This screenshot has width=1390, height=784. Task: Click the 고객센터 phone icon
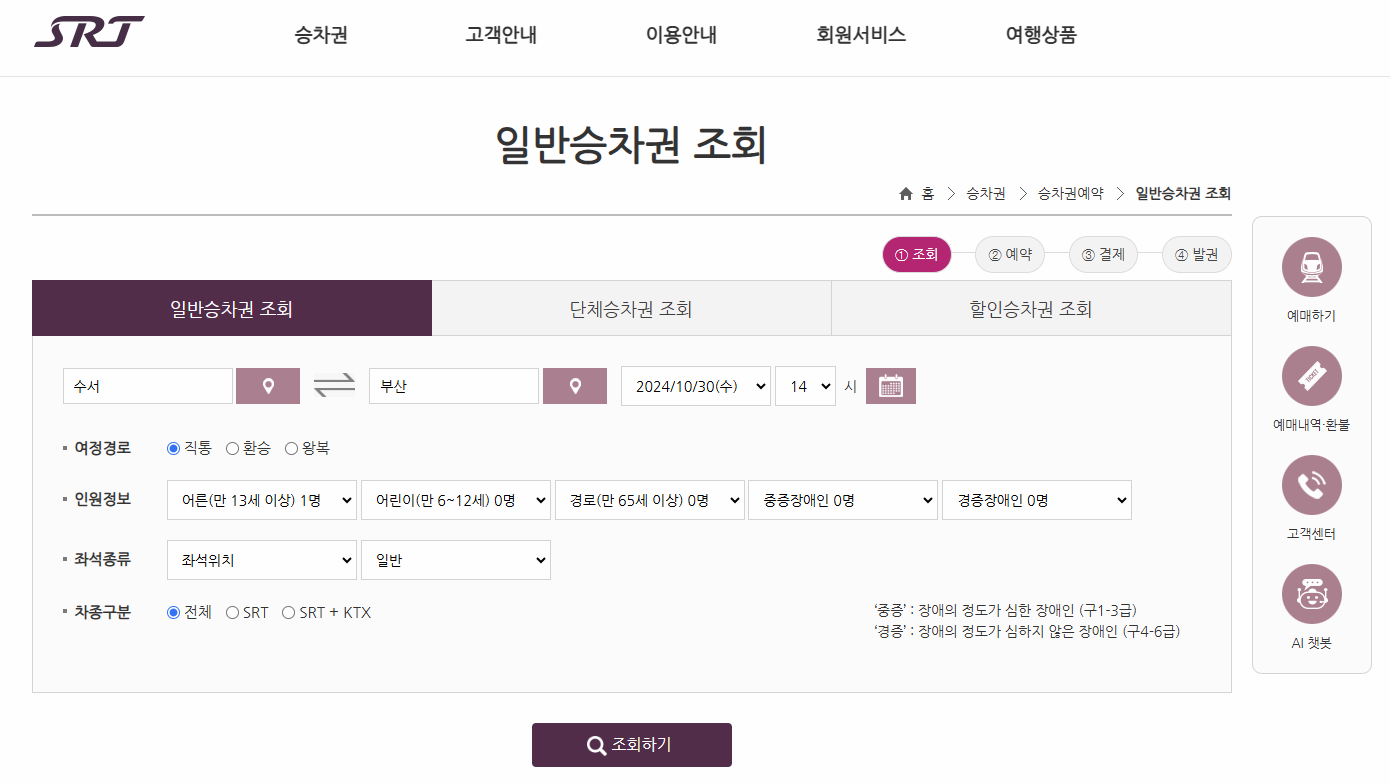tap(1311, 485)
